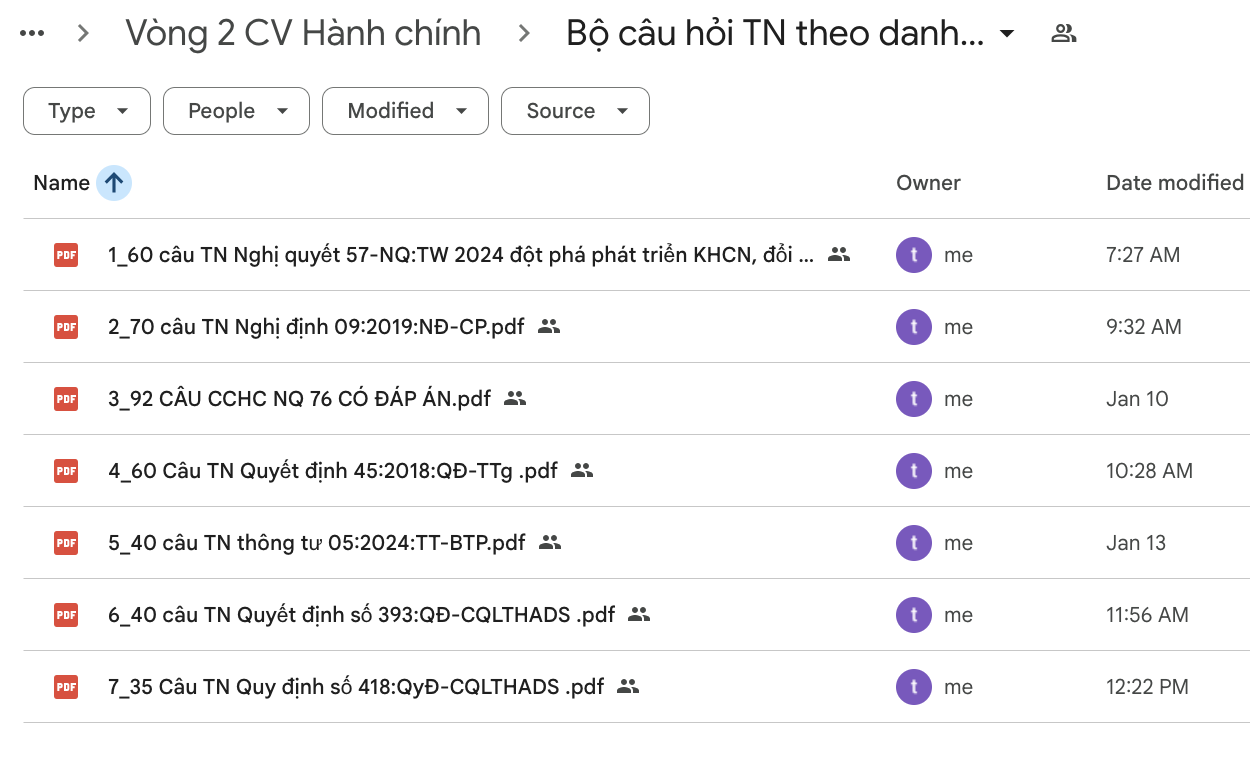Click the Date modified column header
Image resolution: width=1250 pixels, height=762 pixels.
(1174, 183)
